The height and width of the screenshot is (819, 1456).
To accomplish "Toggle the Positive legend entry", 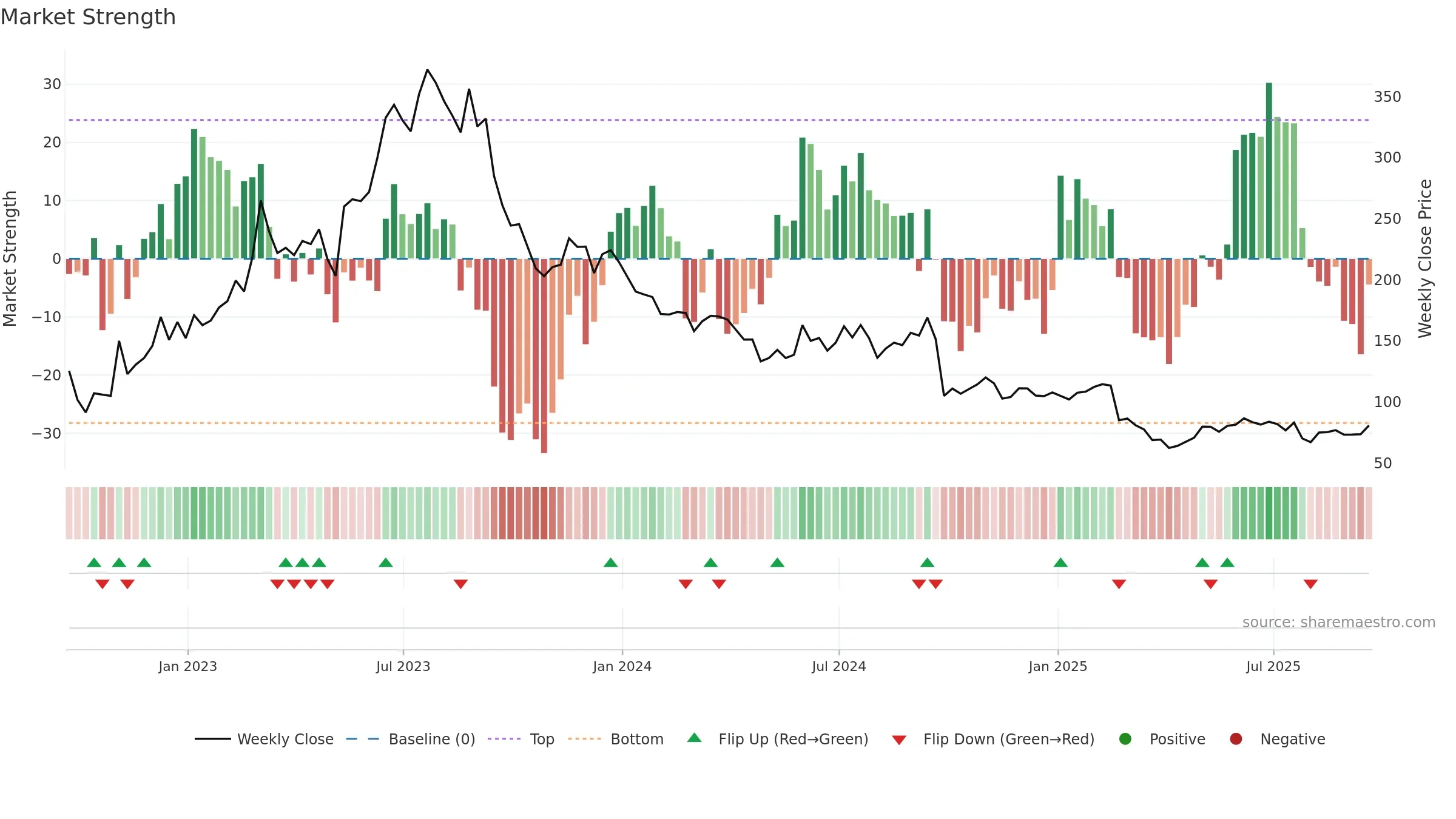I will point(1162,739).
